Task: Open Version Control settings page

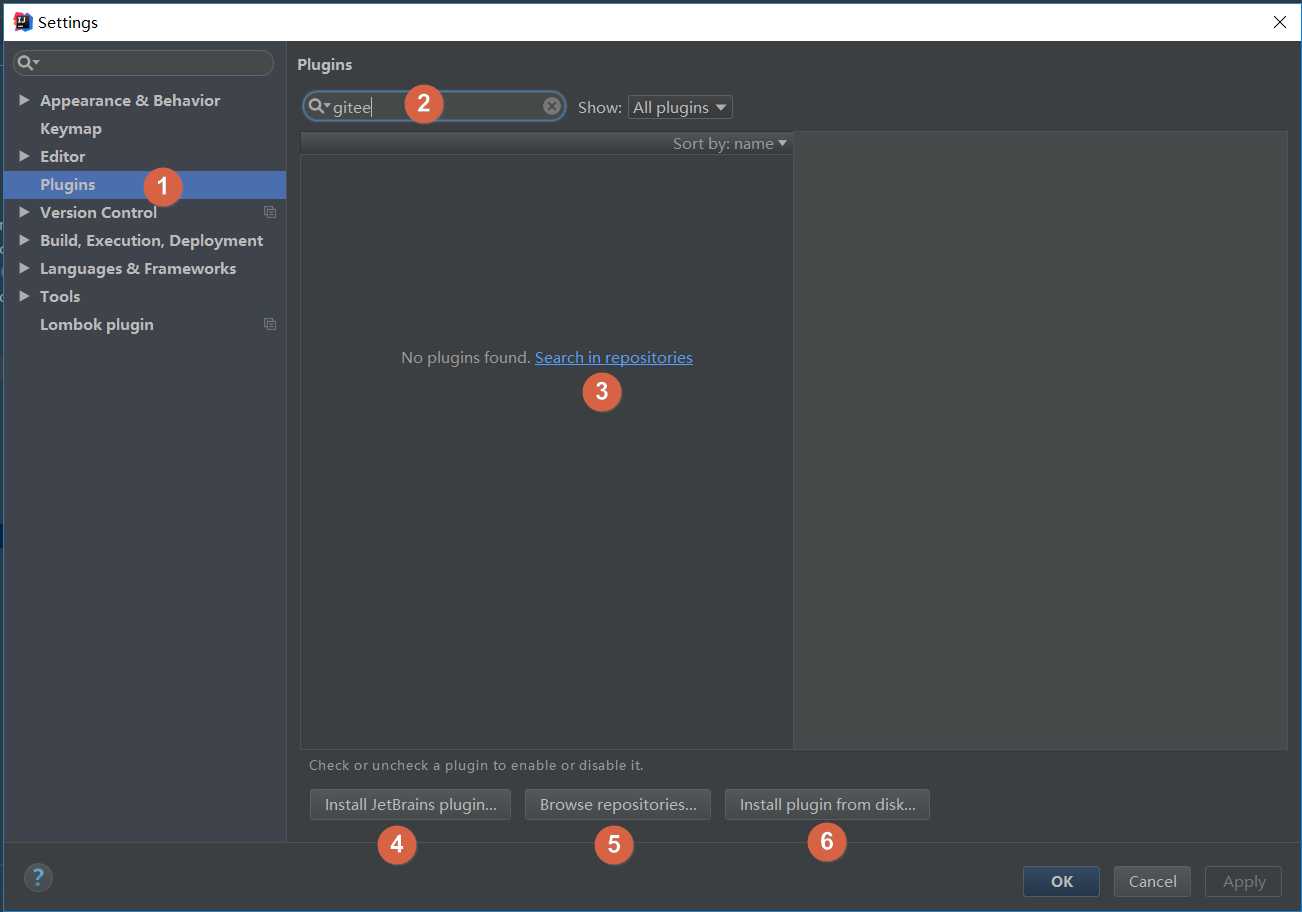Action: (98, 212)
